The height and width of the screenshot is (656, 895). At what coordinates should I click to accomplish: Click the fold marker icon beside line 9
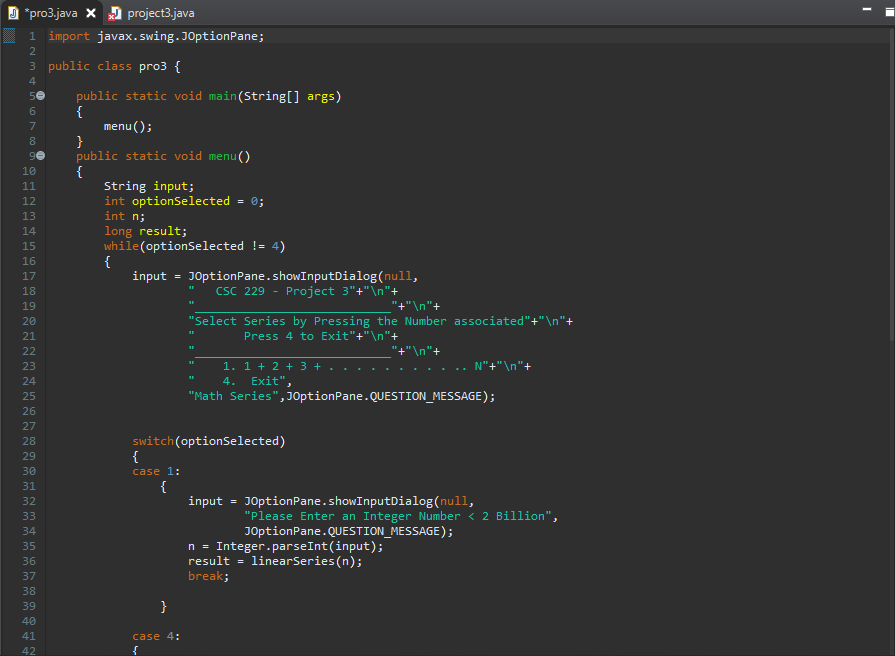point(40,155)
